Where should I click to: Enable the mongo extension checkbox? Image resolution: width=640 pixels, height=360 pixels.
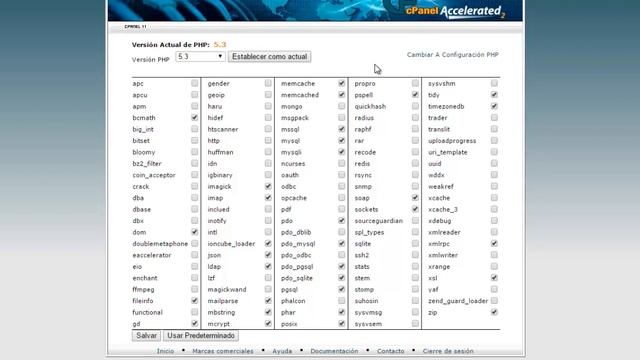click(x=342, y=106)
